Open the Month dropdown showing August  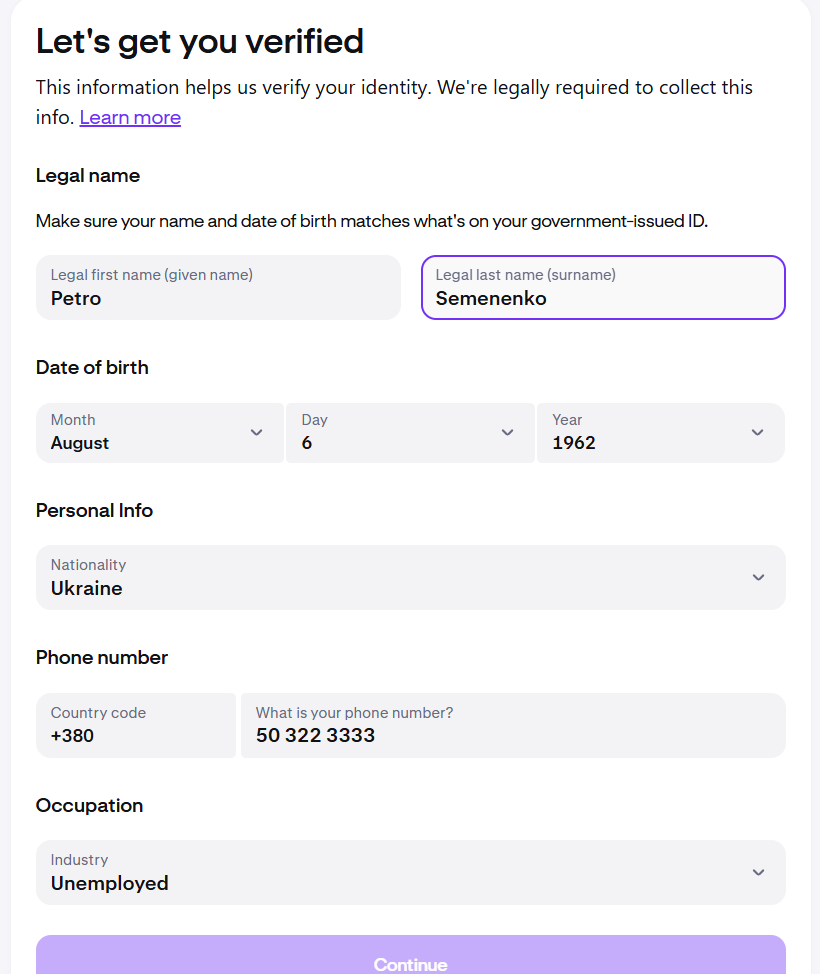click(x=150, y=433)
